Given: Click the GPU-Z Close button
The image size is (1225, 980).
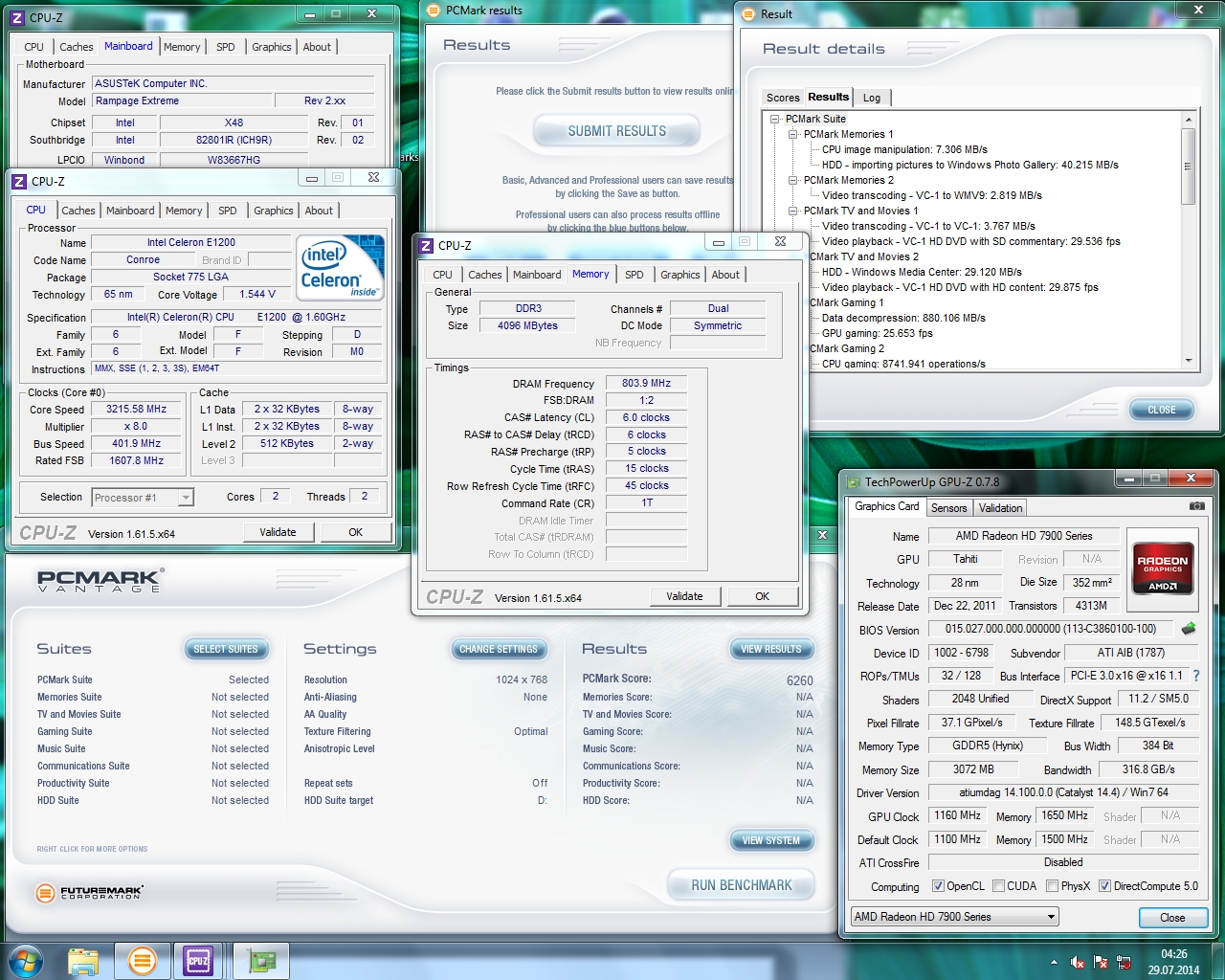Looking at the screenshot, I should [x=1172, y=918].
